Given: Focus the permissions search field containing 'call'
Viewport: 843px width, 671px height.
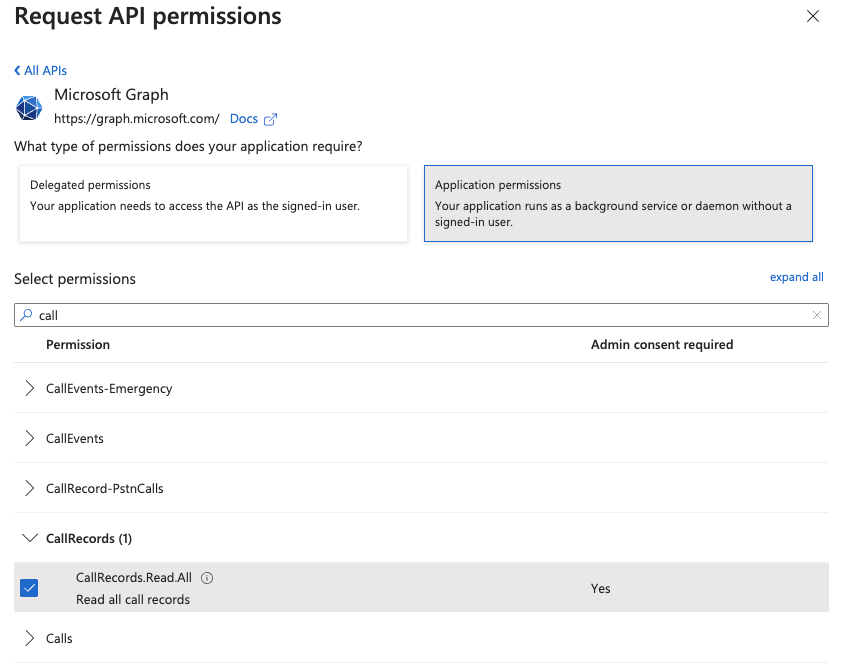Looking at the screenshot, I should click(x=421, y=315).
